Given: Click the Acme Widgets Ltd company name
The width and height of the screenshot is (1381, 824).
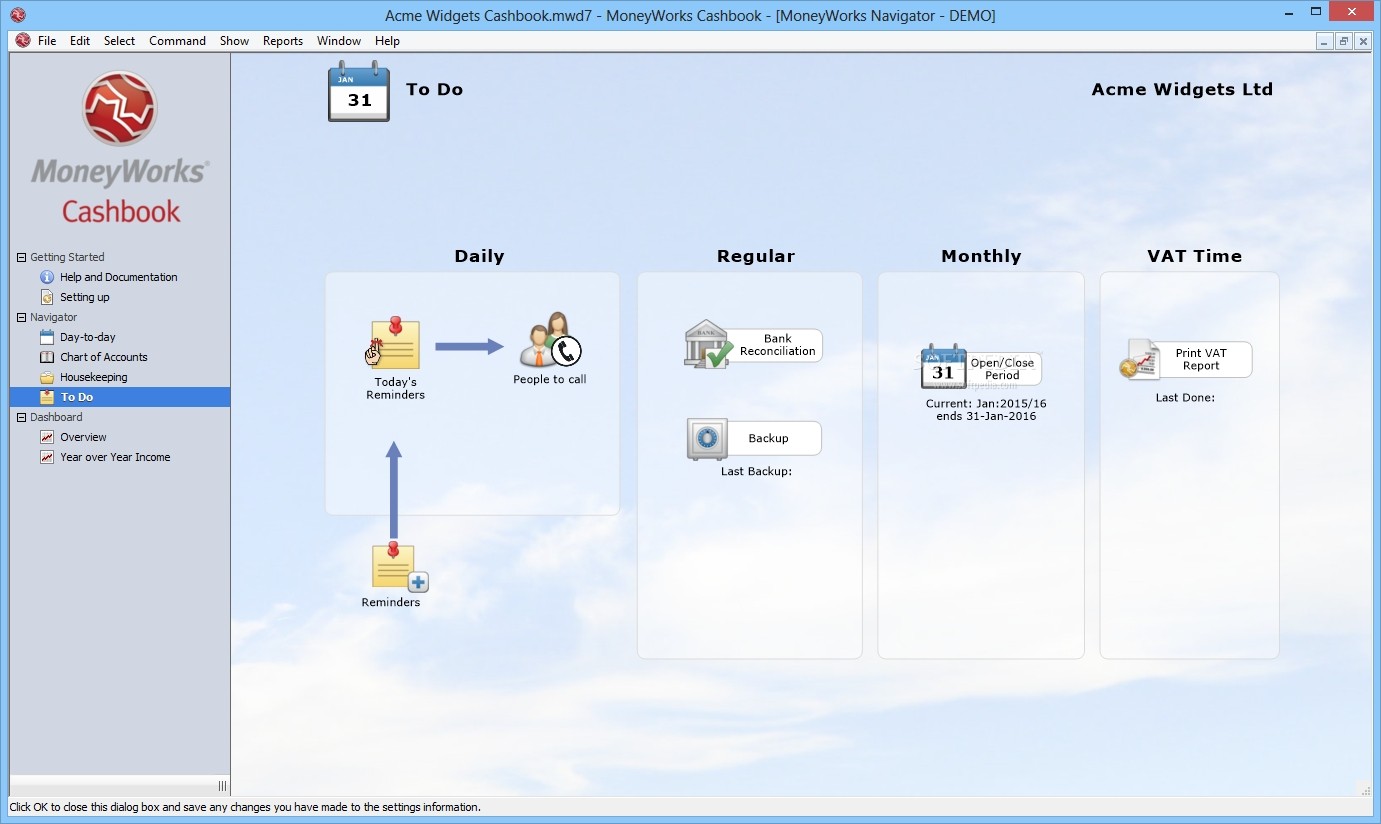Looking at the screenshot, I should pyautogui.click(x=1182, y=89).
